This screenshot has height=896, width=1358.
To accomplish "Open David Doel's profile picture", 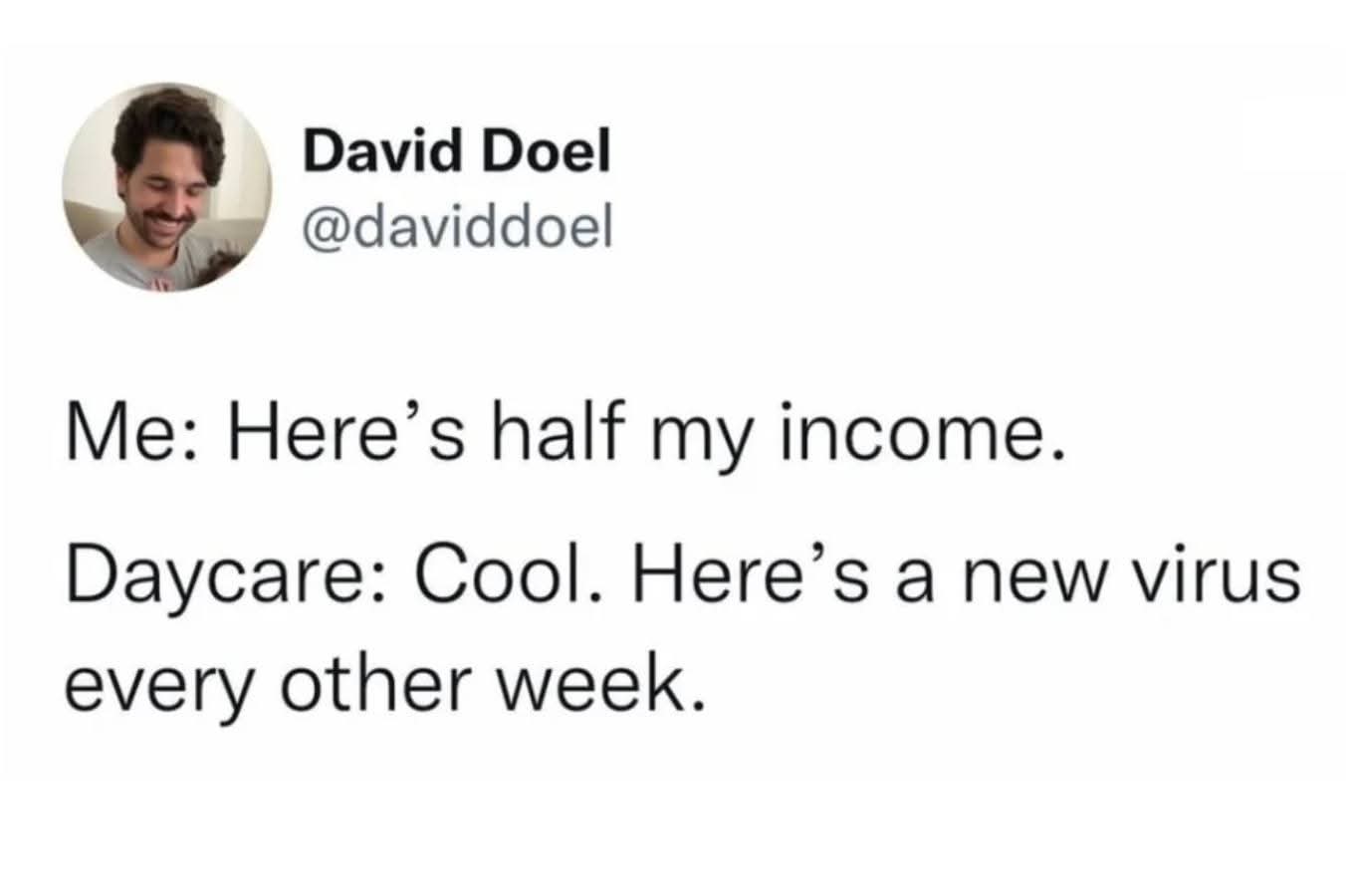I will [x=166, y=187].
